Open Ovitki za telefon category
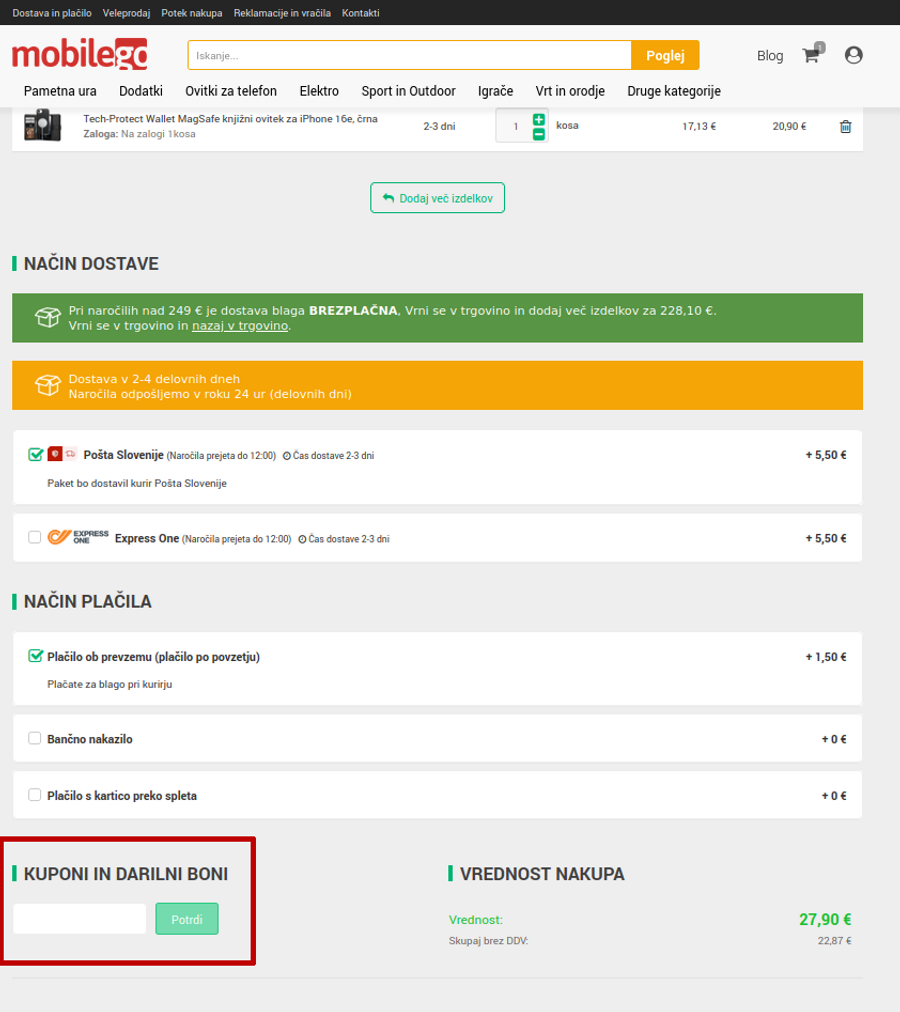 coord(231,91)
